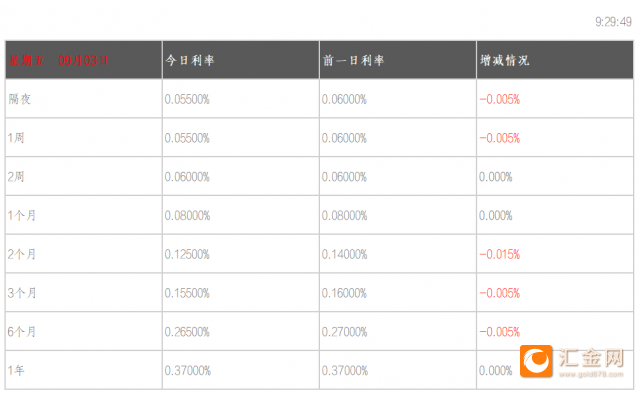
Task: Click the 6个月 today's rate 0.26500%
Action: (x=187, y=332)
